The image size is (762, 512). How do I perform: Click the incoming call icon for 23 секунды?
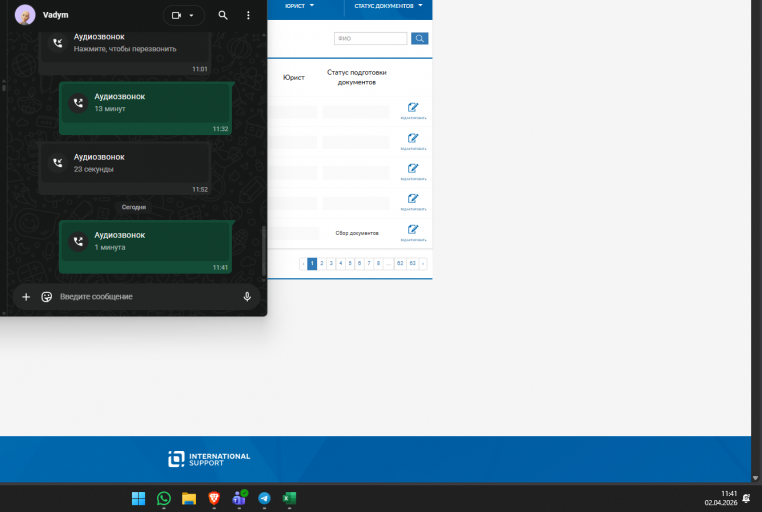tap(57, 163)
